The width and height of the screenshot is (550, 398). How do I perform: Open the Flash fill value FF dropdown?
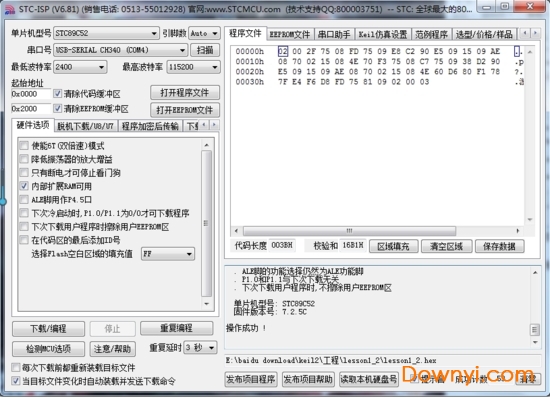(168, 254)
